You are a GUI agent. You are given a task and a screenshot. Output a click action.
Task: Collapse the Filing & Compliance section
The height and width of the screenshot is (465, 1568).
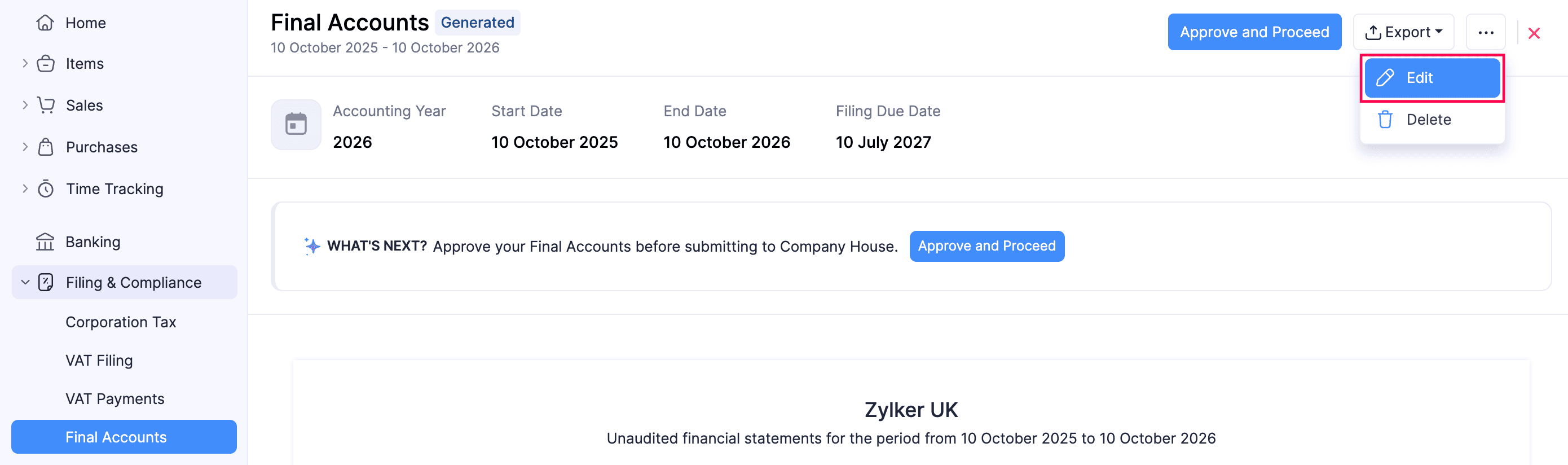coord(25,282)
